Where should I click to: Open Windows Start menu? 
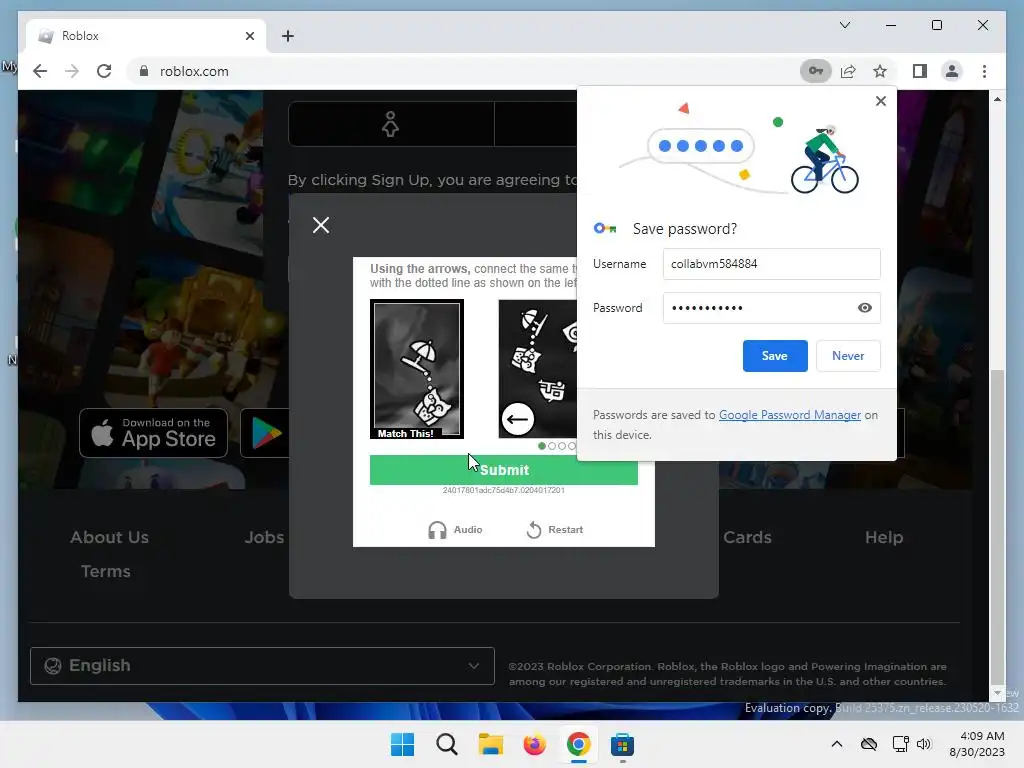402,744
